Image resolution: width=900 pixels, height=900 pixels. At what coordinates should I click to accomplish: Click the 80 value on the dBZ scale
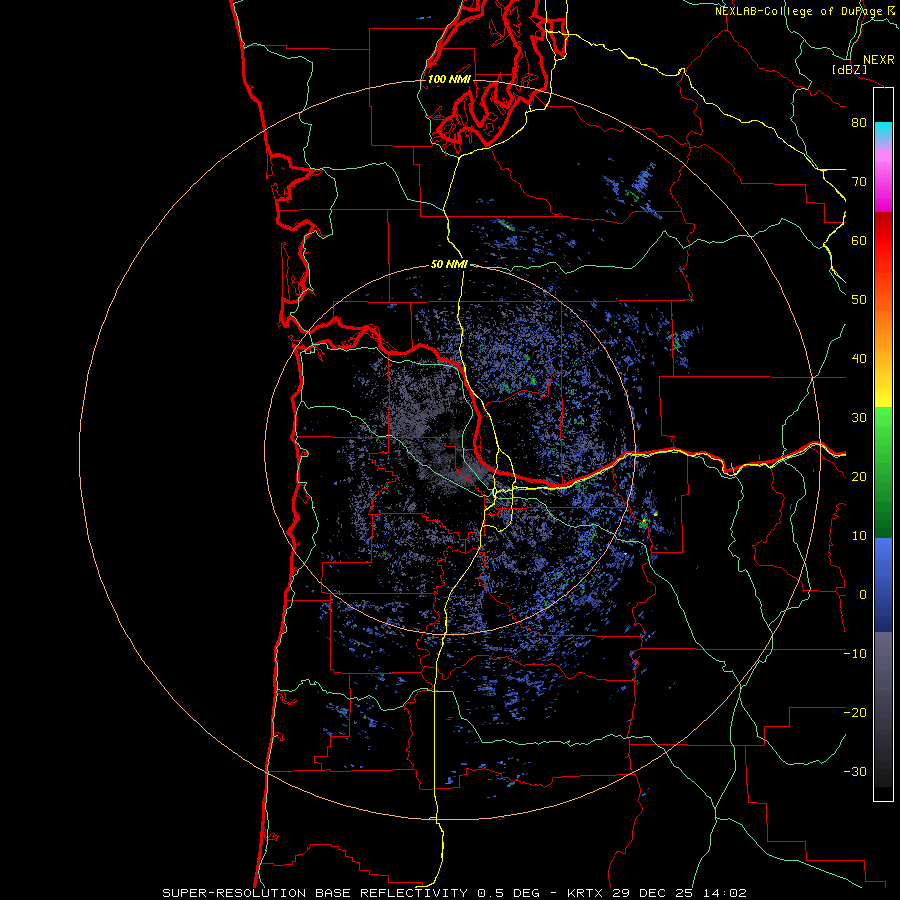[x=859, y=123]
